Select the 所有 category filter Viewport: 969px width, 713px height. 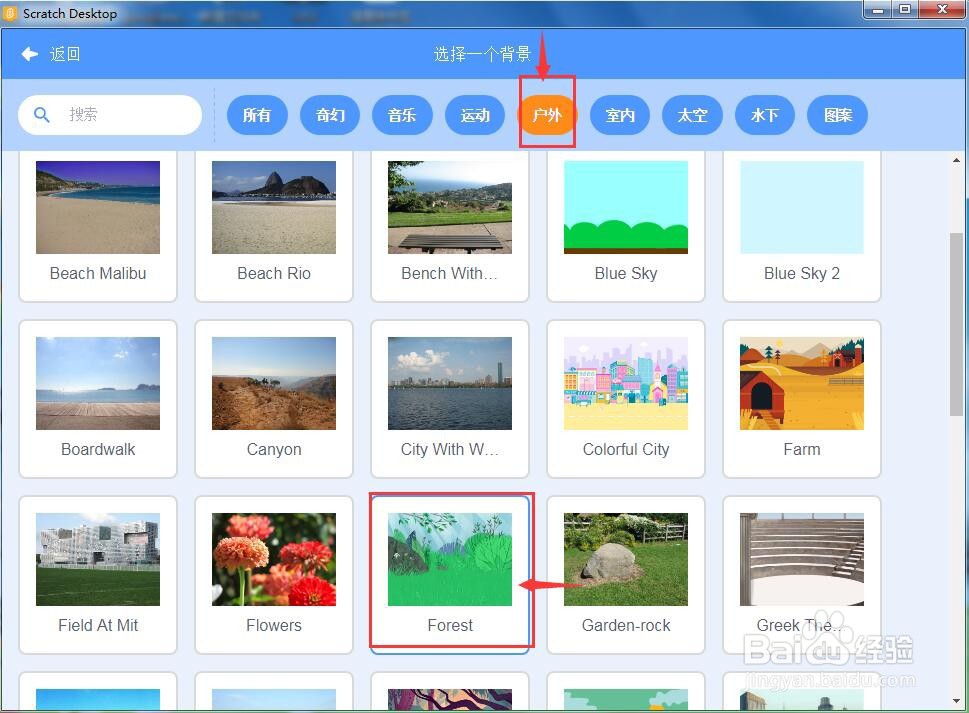coord(257,115)
